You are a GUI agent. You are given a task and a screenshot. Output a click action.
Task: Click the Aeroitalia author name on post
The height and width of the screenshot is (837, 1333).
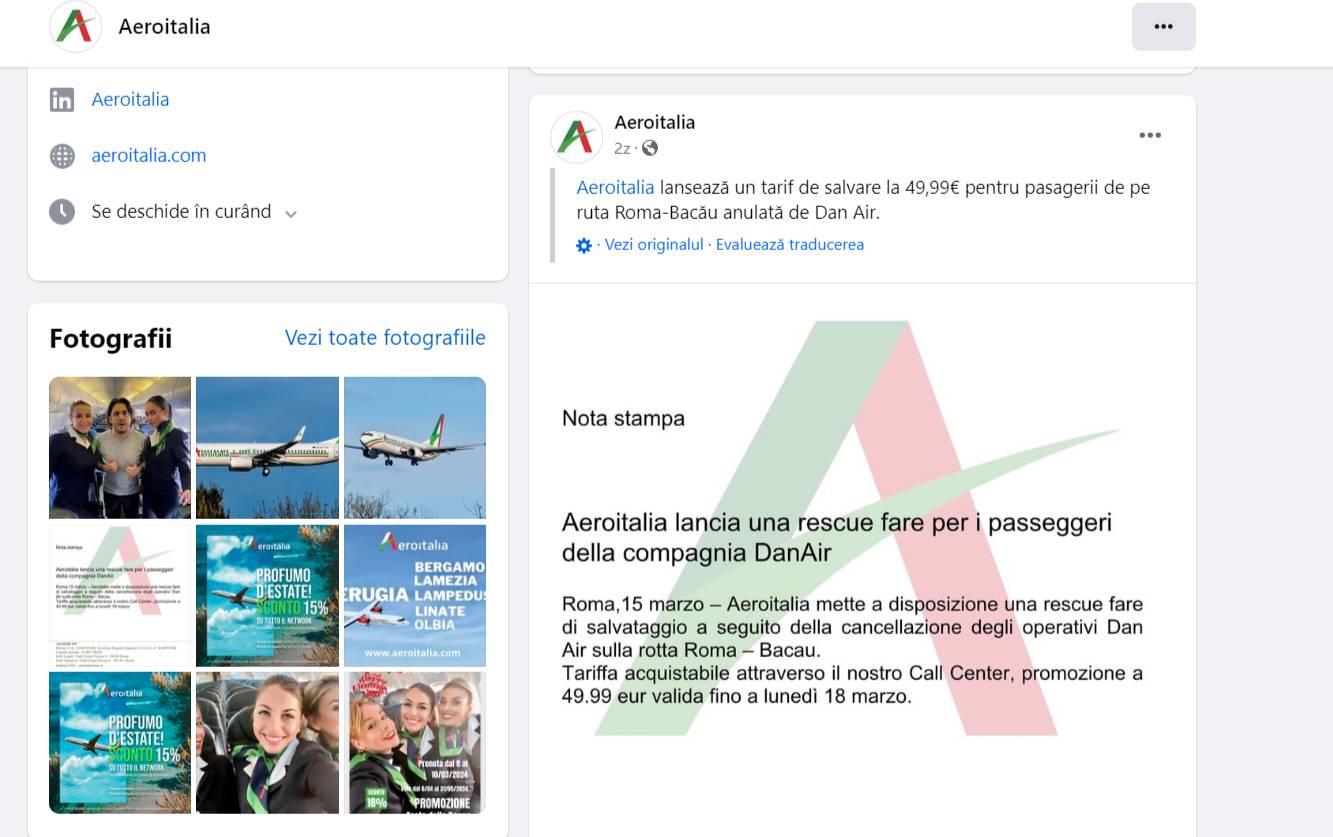(655, 122)
